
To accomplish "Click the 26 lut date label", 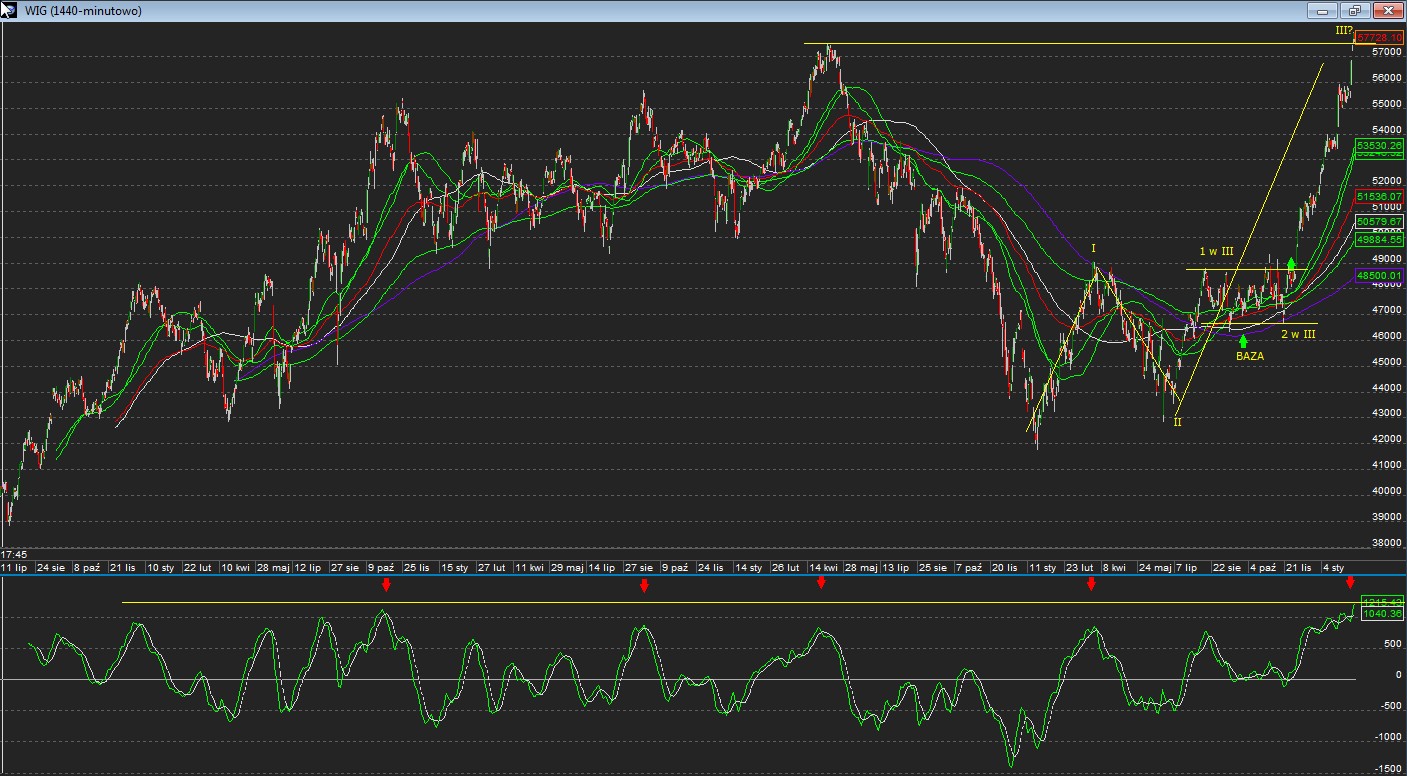I will click(785, 567).
